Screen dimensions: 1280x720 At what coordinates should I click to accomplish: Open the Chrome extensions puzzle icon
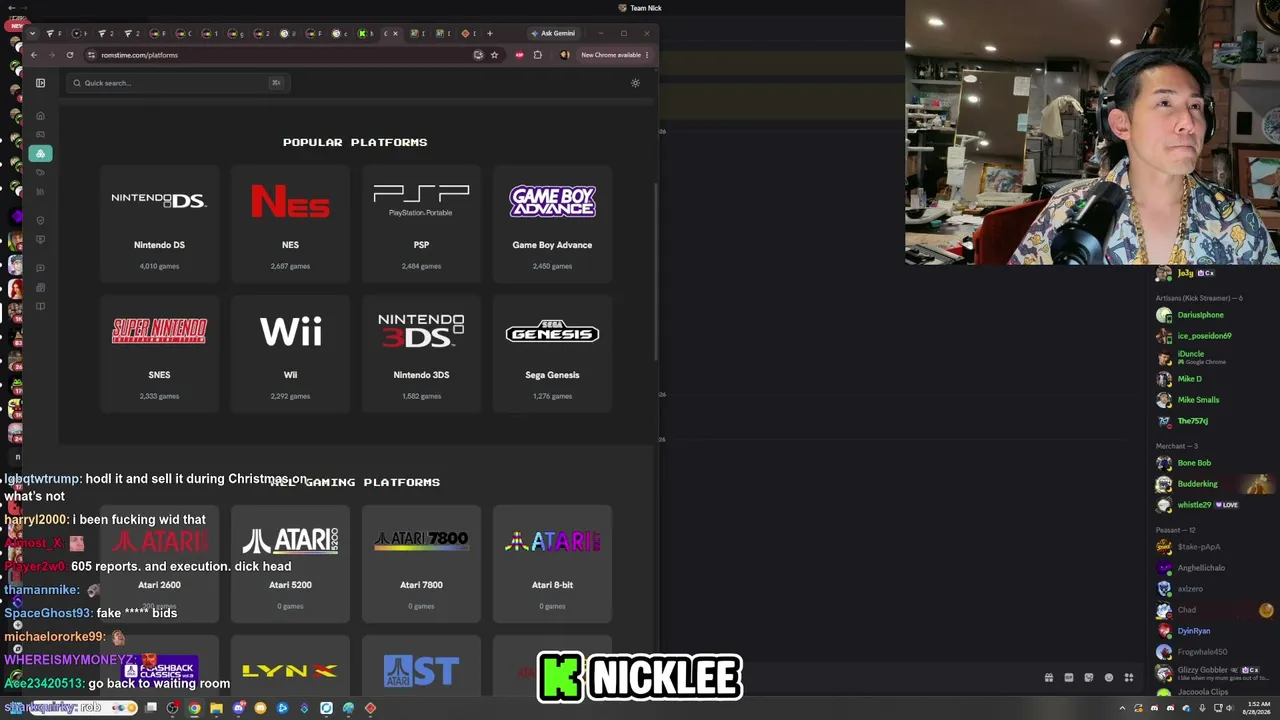click(538, 55)
